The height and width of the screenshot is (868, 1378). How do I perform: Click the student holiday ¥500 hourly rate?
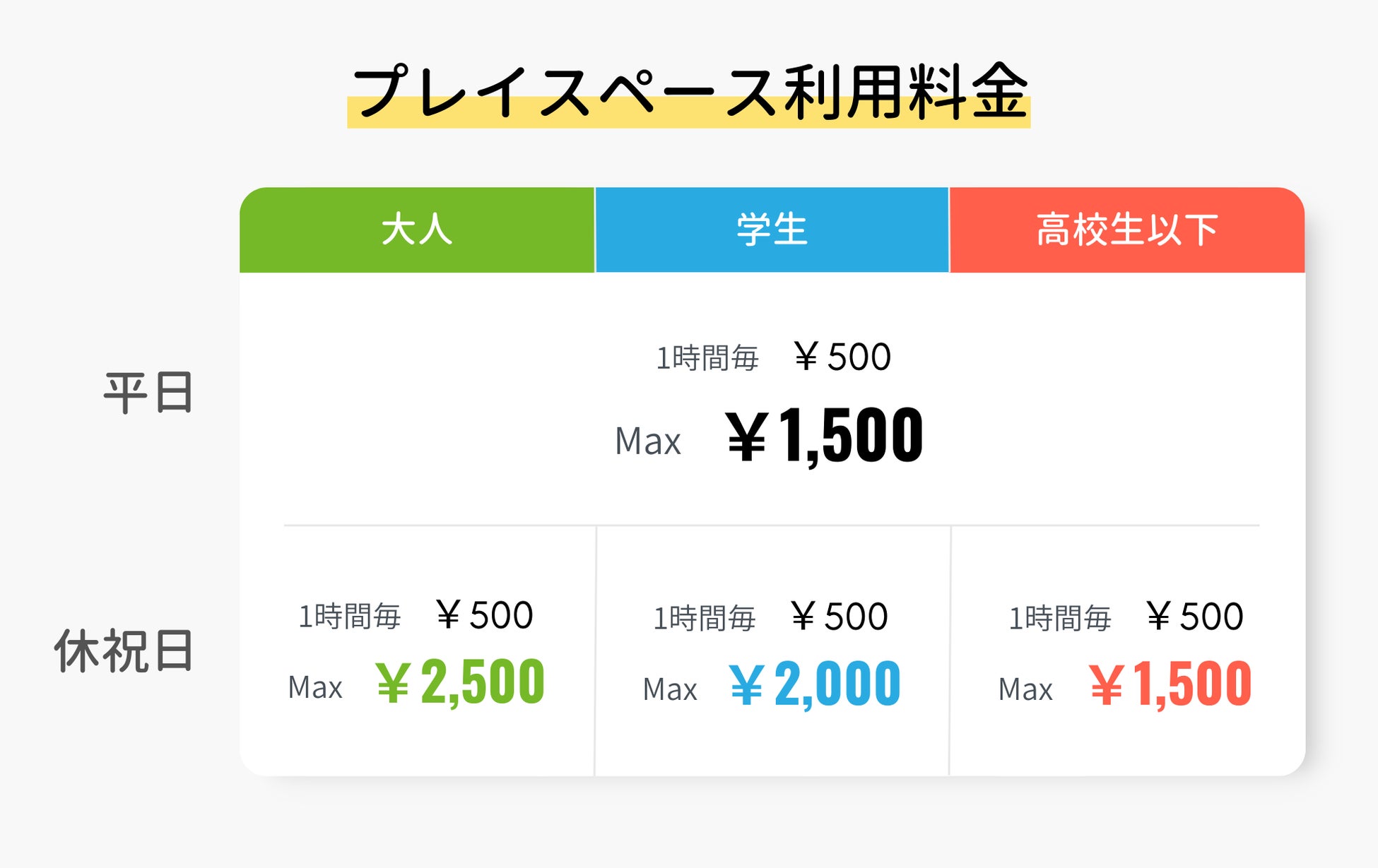[x=839, y=617]
